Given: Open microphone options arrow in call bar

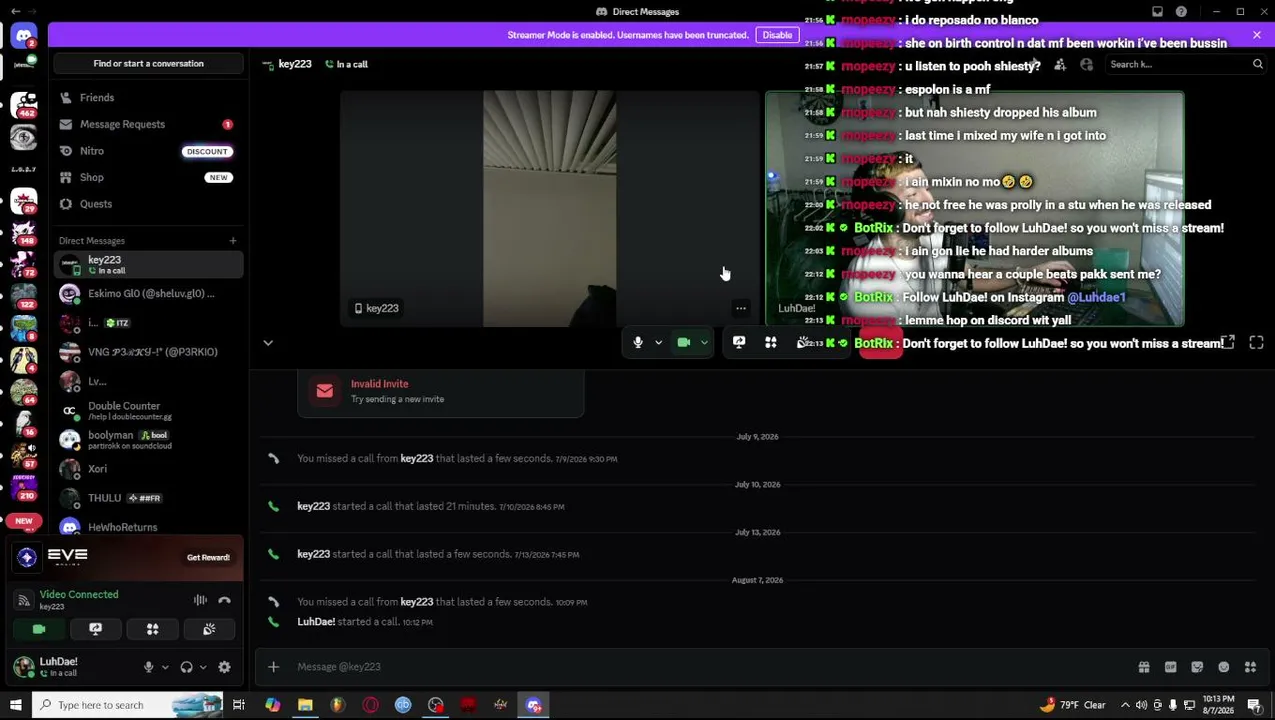Looking at the screenshot, I should coord(658,343).
